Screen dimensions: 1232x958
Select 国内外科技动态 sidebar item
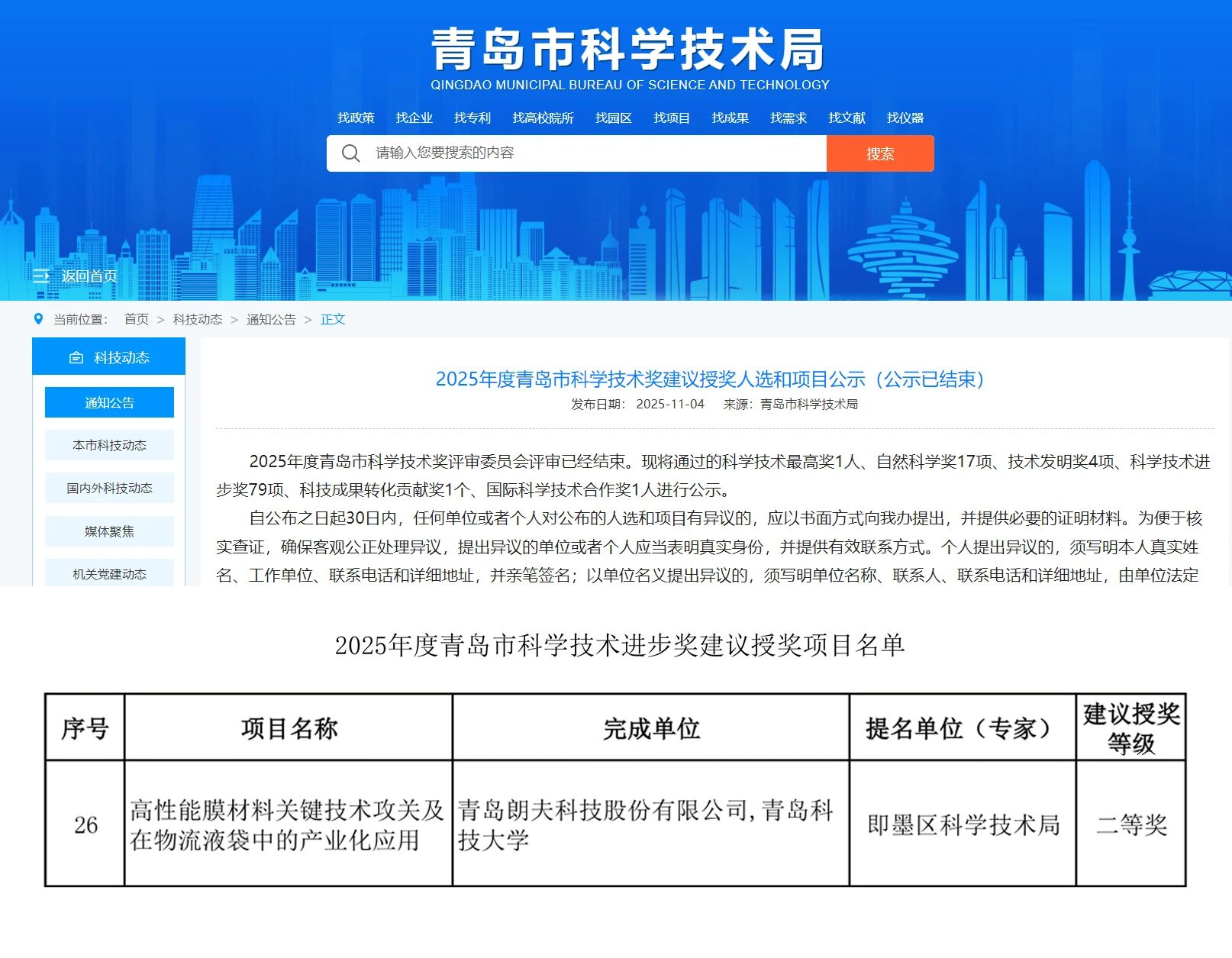coord(109,488)
